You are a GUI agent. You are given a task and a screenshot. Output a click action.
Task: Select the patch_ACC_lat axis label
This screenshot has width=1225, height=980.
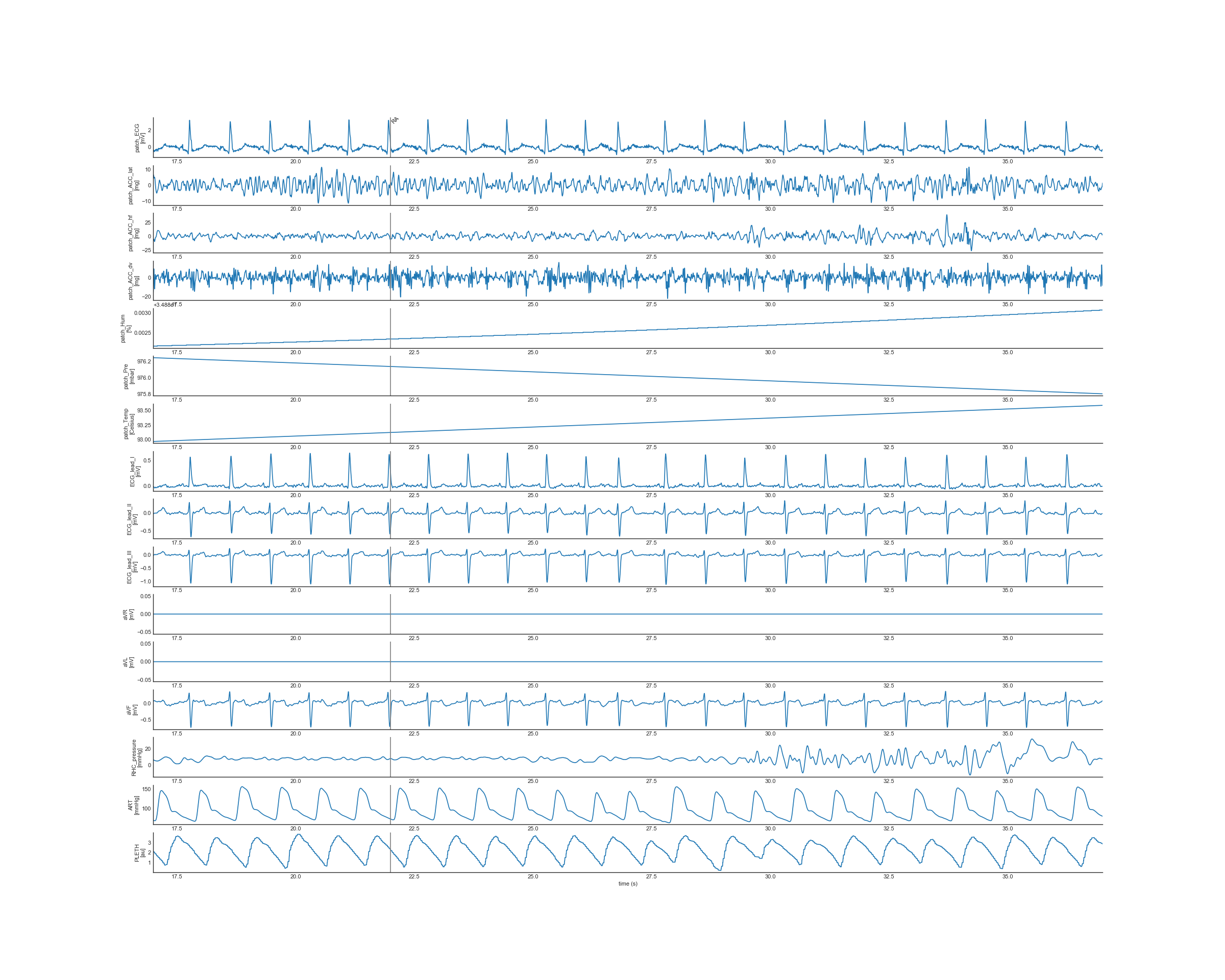[x=133, y=186]
